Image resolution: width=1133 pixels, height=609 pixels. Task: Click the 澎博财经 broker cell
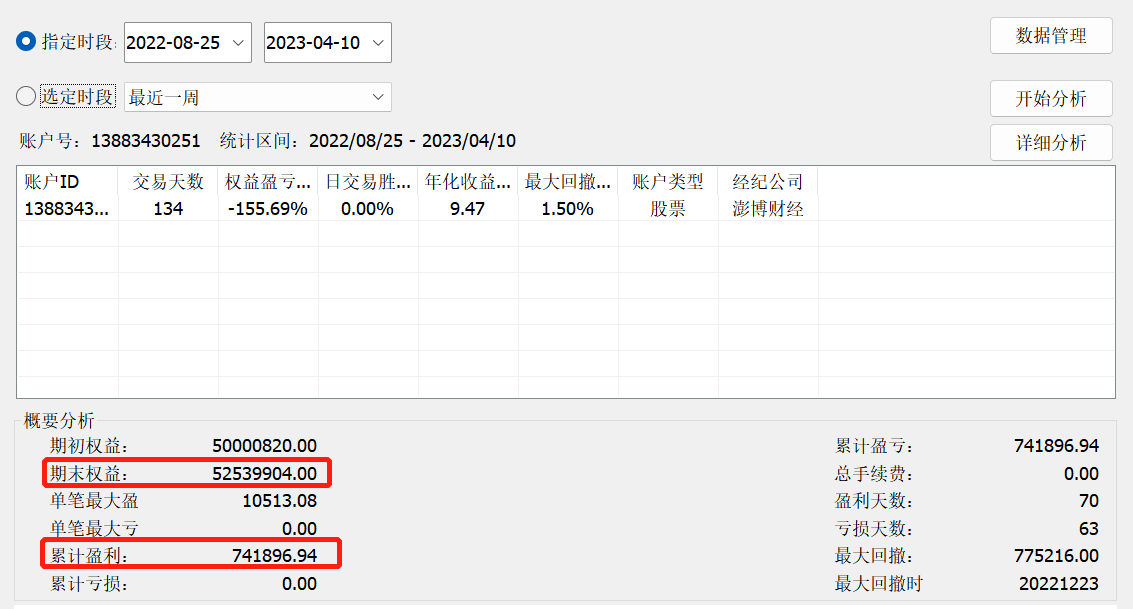[768, 209]
